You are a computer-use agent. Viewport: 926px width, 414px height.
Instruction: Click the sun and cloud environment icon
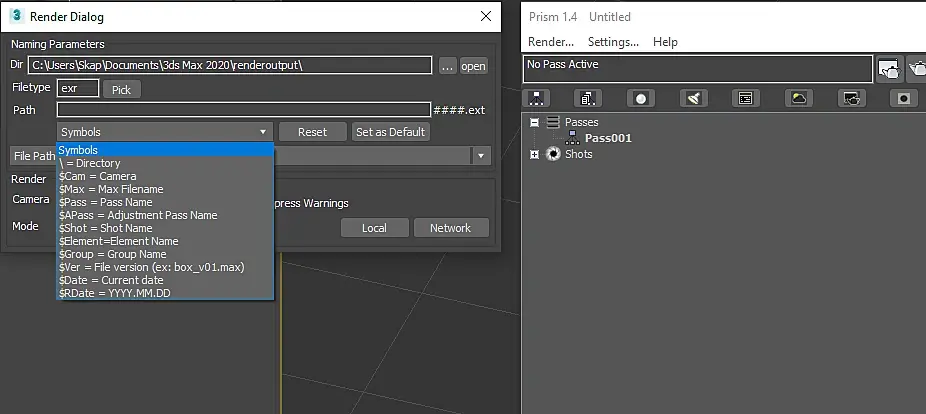(798, 98)
